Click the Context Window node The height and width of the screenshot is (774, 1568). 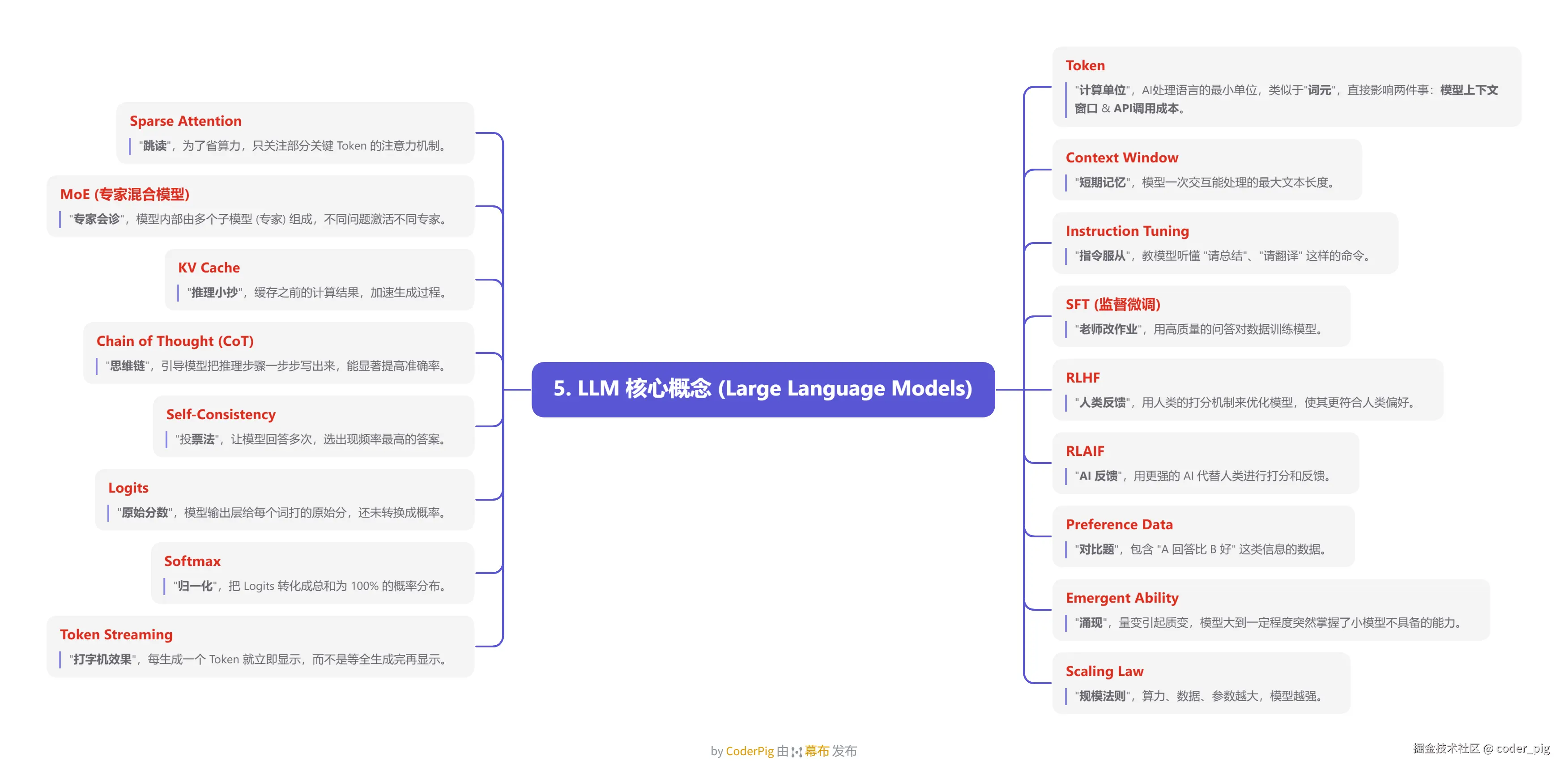click(x=1121, y=158)
